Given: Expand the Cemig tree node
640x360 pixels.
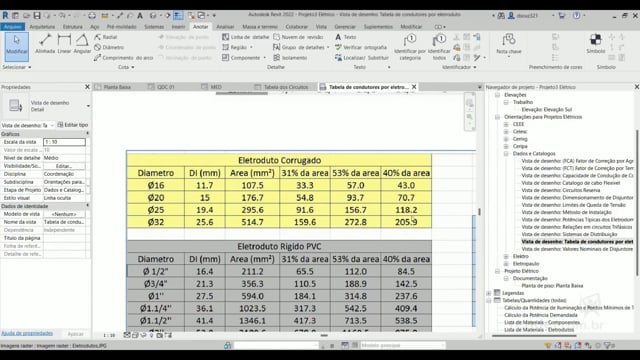Looking at the screenshot, I should point(506,139).
